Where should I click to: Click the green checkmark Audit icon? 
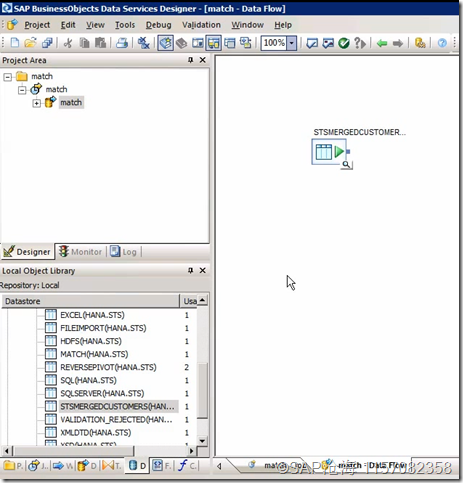tap(344, 43)
